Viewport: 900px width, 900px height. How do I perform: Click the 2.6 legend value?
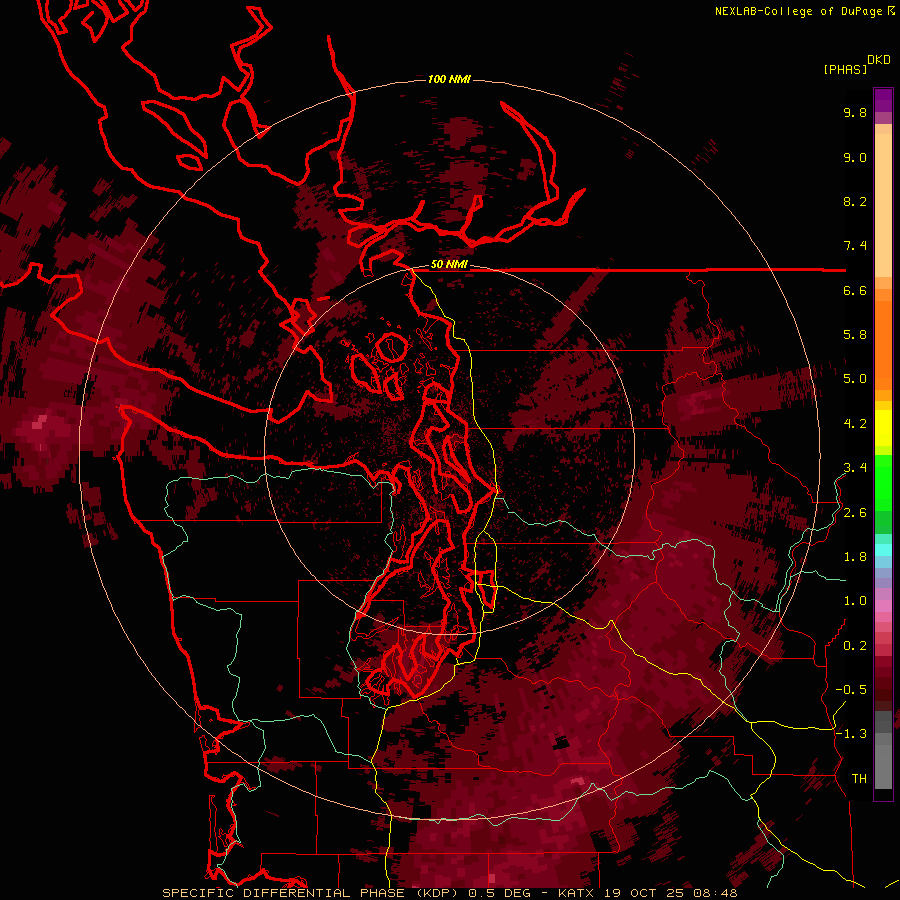tap(855, 513)
